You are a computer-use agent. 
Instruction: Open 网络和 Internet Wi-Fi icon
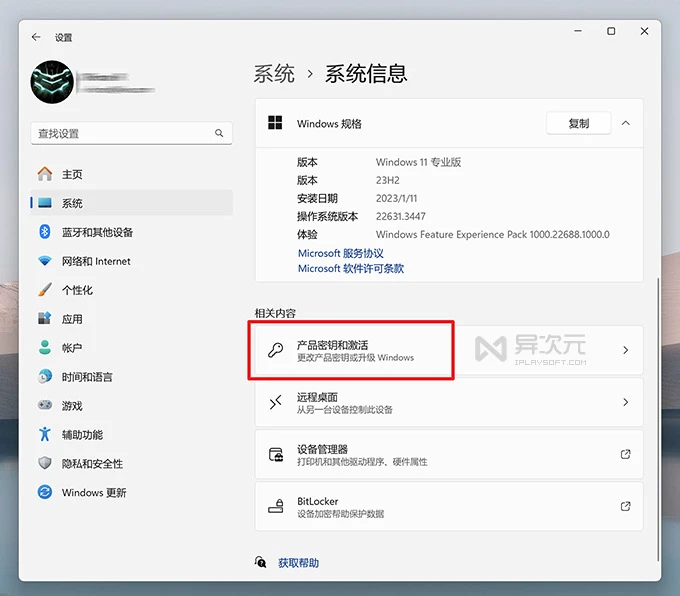[x=45, y=261]
